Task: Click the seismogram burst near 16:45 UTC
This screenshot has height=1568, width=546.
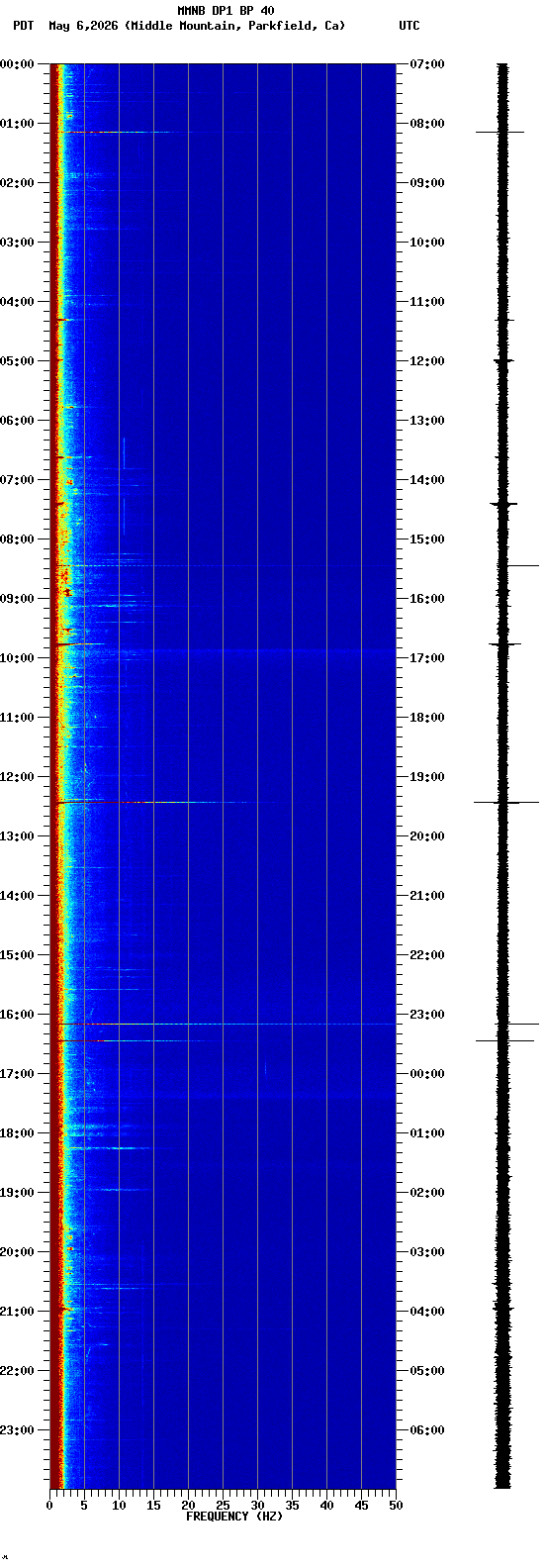Action: tap(504, 644)
